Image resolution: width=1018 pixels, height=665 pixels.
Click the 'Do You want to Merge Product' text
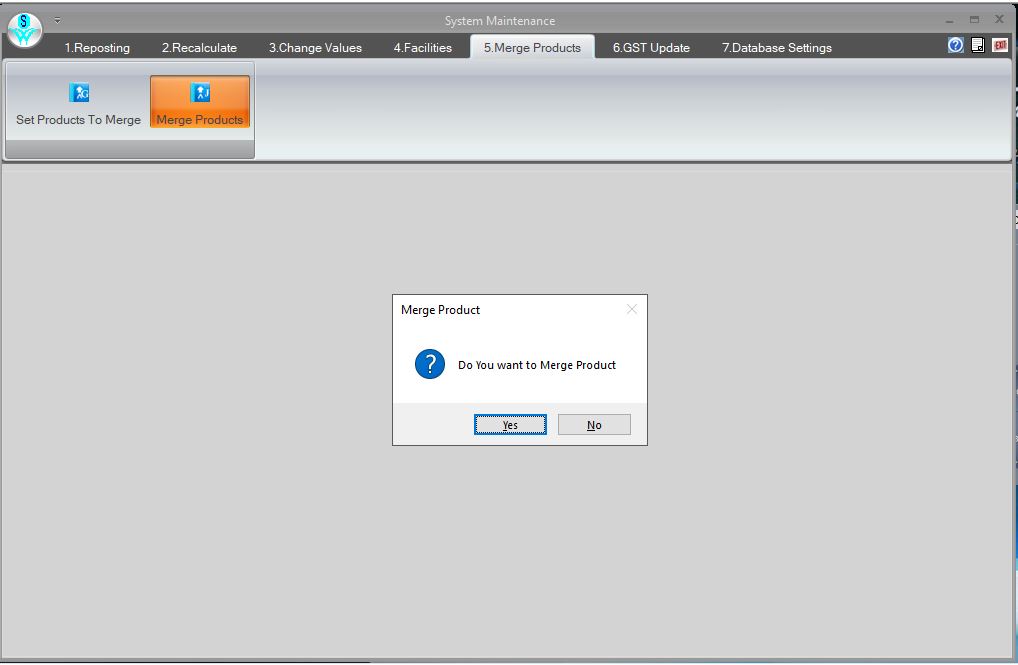(537, 365)
